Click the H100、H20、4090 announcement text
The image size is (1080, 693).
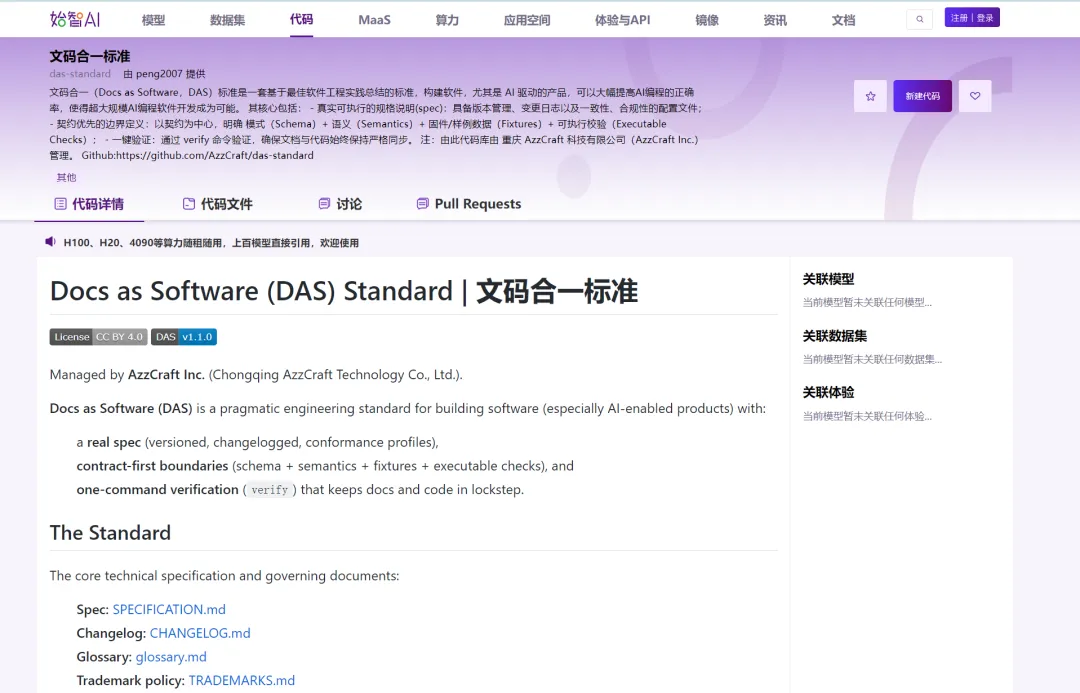pyautogui.click(x=211, y=242)
